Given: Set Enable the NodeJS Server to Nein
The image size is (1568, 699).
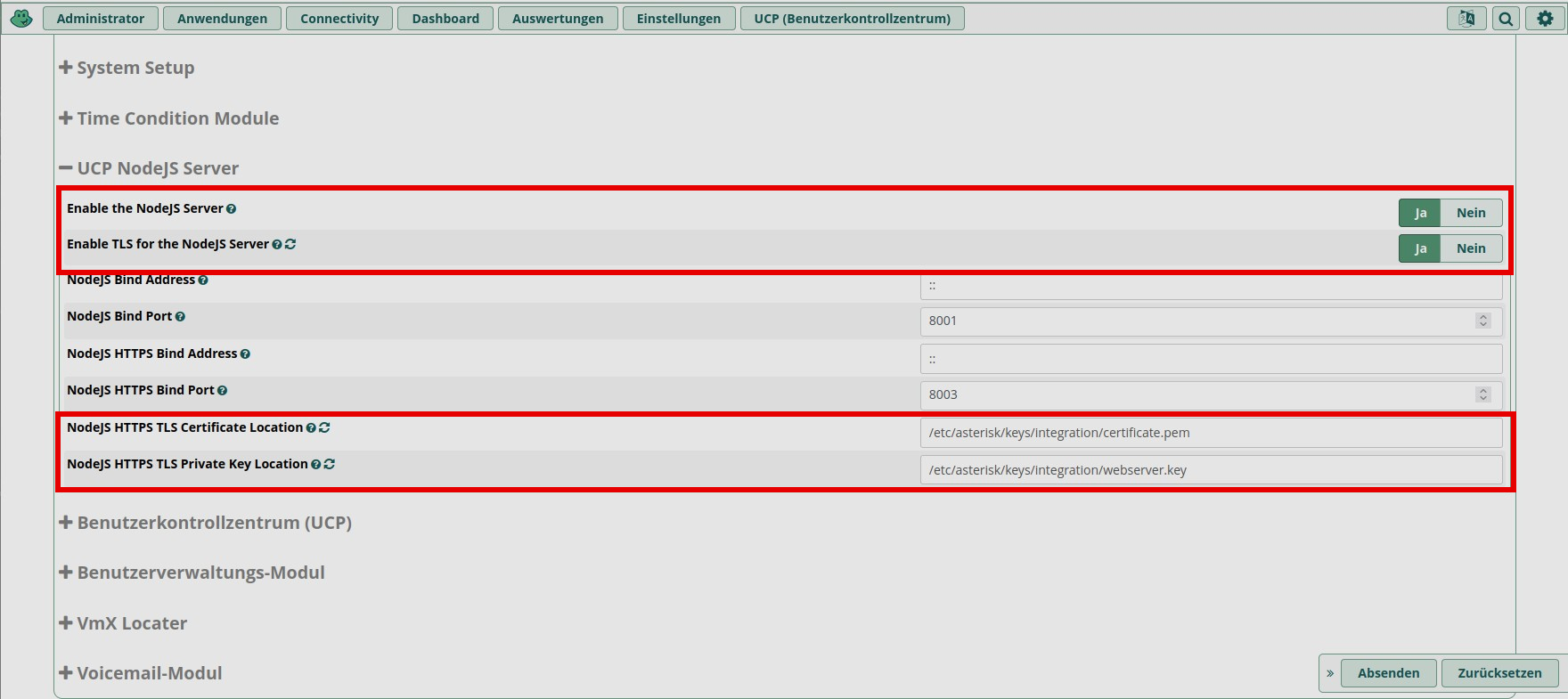Looking at the screenshot, I should click(1470, 213).
